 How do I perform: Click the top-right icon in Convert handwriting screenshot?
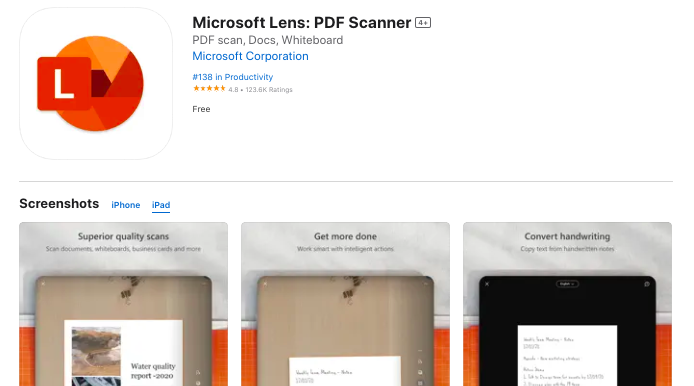(x=647, y=284)
